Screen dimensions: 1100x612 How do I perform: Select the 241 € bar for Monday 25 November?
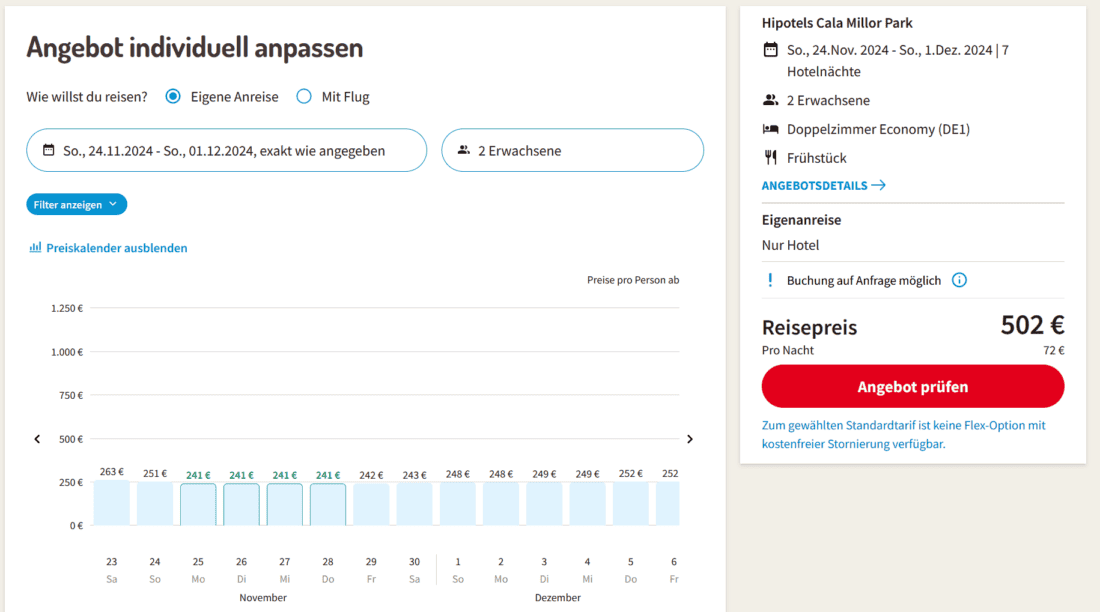(198, 504)
